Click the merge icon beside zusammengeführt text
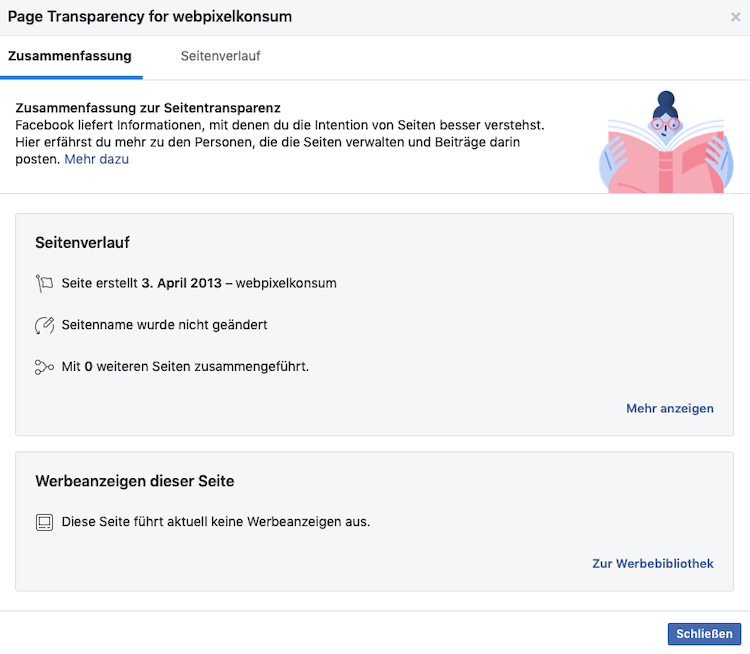The image size is (750, 654). click(44, 367)
